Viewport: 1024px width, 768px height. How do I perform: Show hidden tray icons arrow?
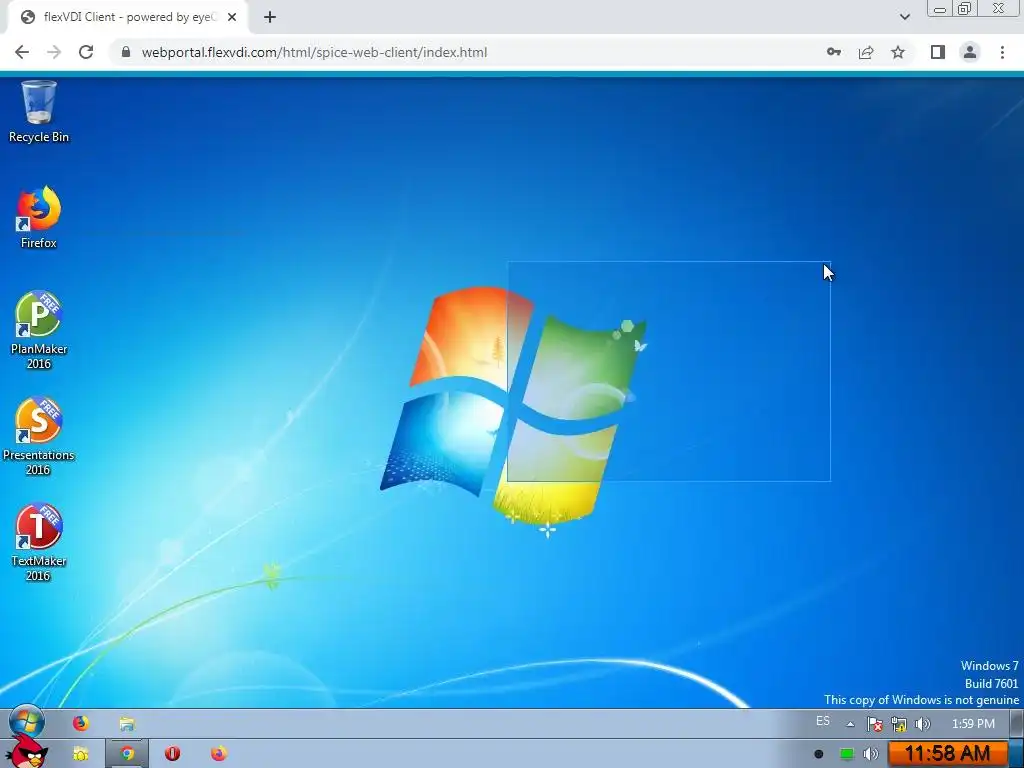850,724
